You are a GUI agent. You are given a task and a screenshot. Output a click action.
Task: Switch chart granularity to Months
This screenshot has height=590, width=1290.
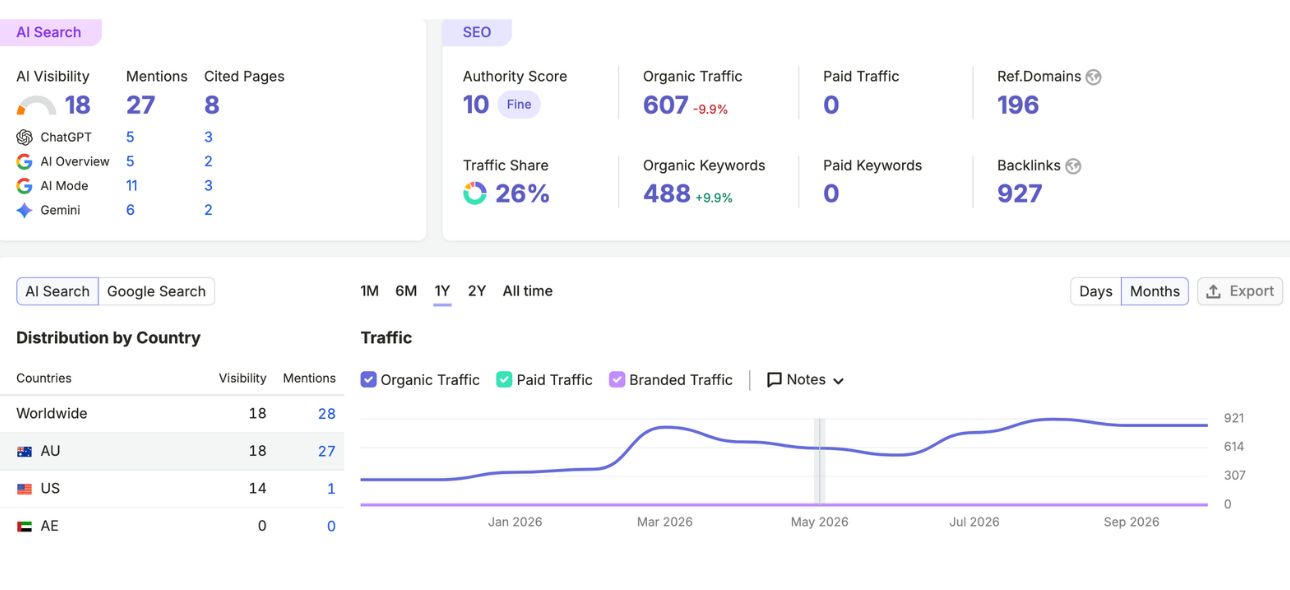[1155, 291]
